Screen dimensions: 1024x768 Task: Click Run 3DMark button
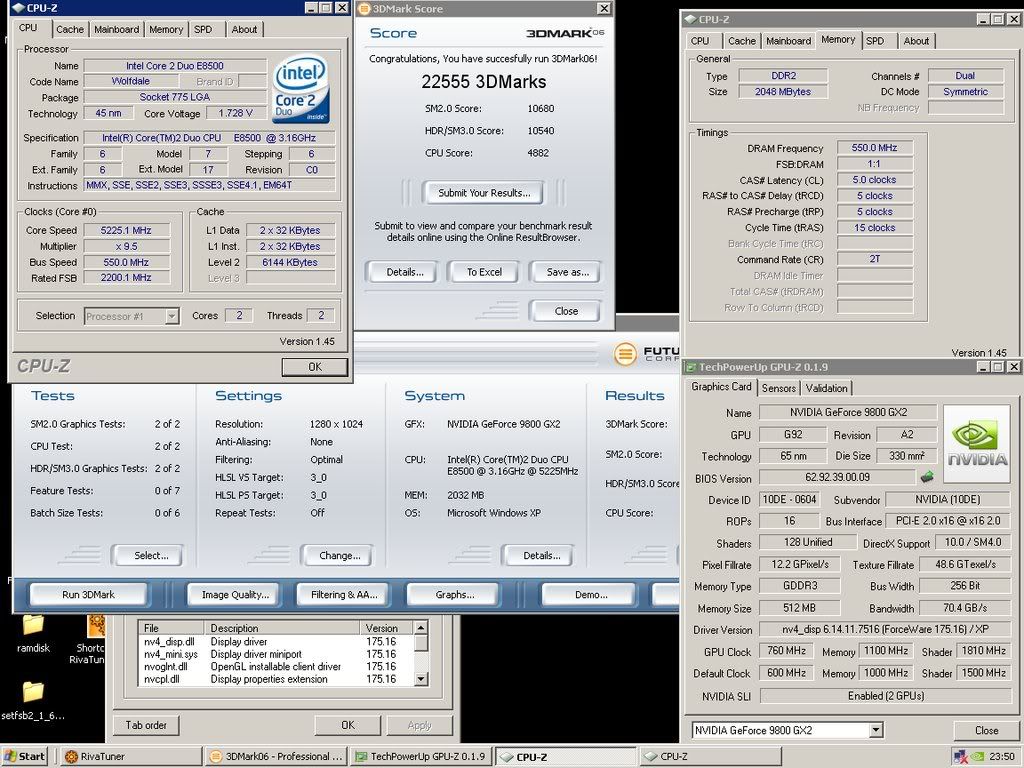tap(88, 594)
